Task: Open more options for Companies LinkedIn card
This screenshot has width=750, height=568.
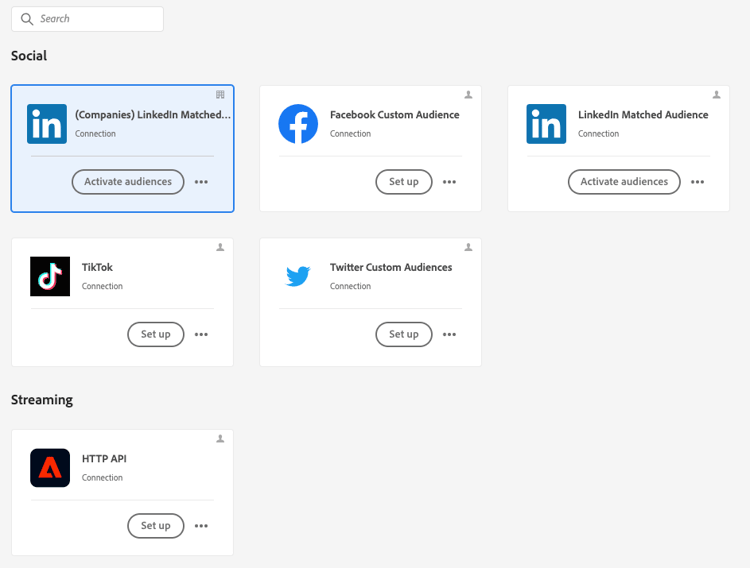Action: (201, 182)
